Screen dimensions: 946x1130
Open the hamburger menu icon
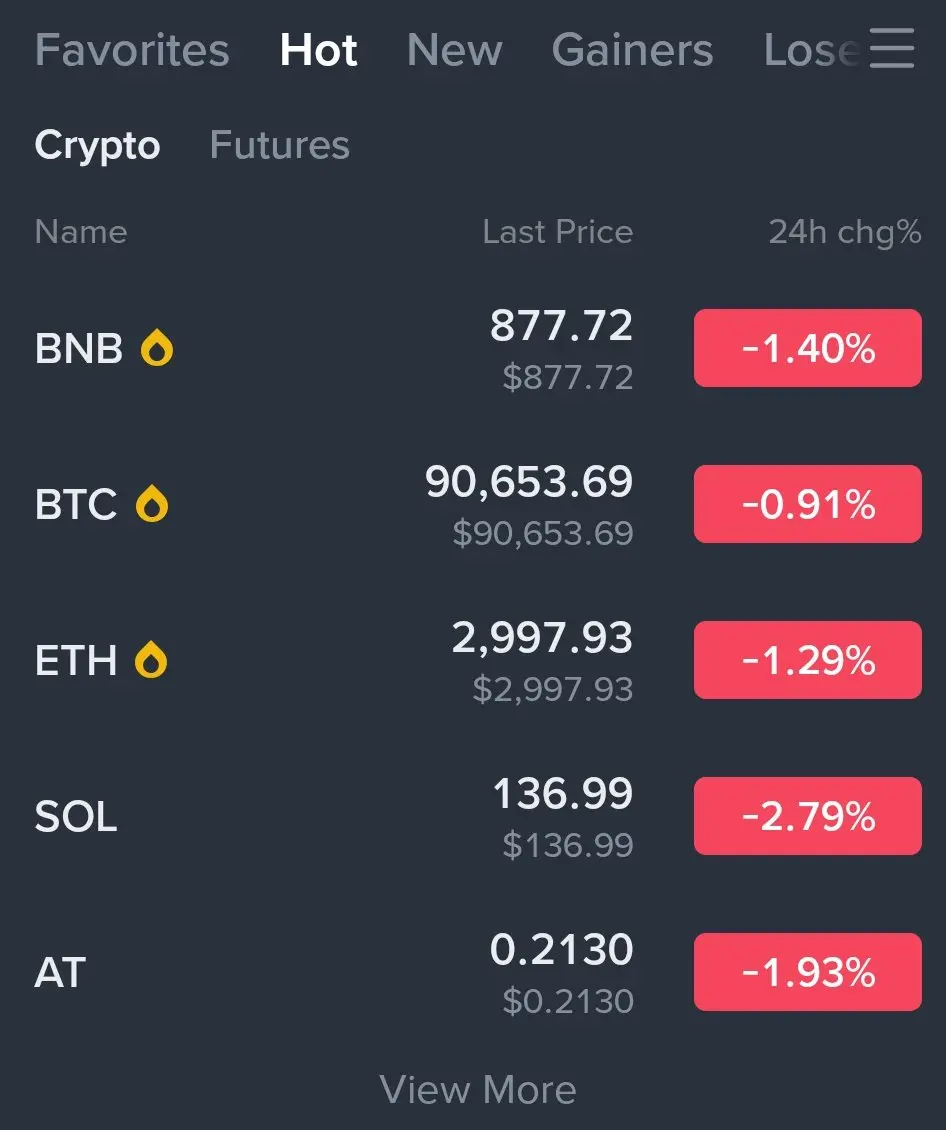click(x=891, y=48)
